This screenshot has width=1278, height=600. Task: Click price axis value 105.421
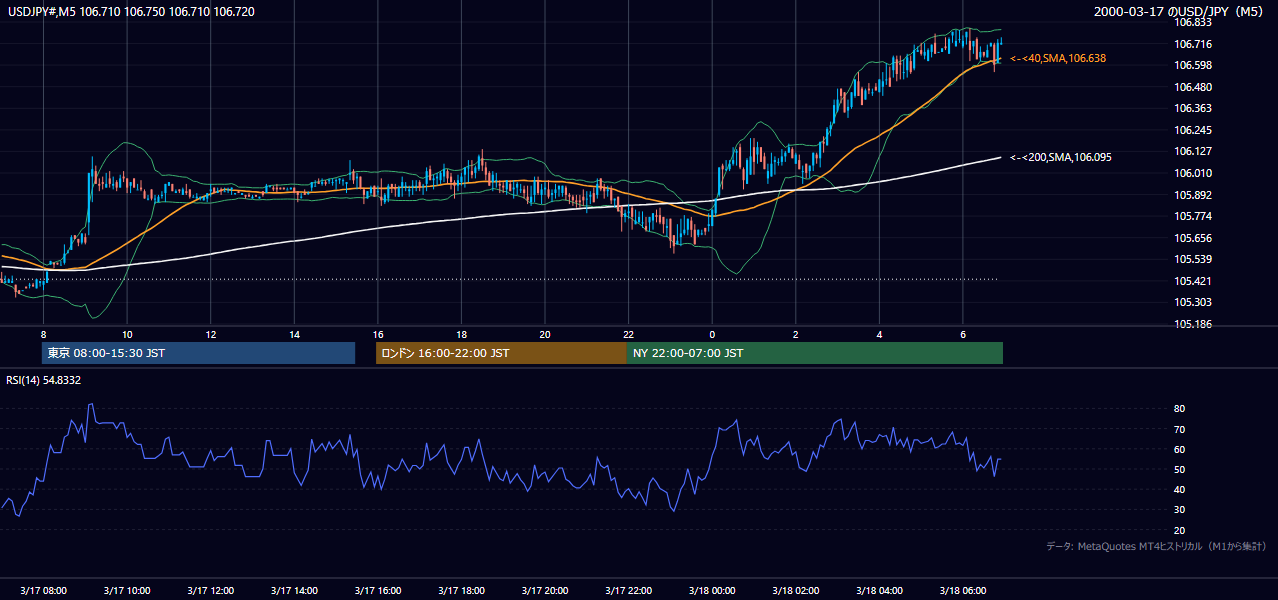pyautogui.click(x=1193, y=281)
